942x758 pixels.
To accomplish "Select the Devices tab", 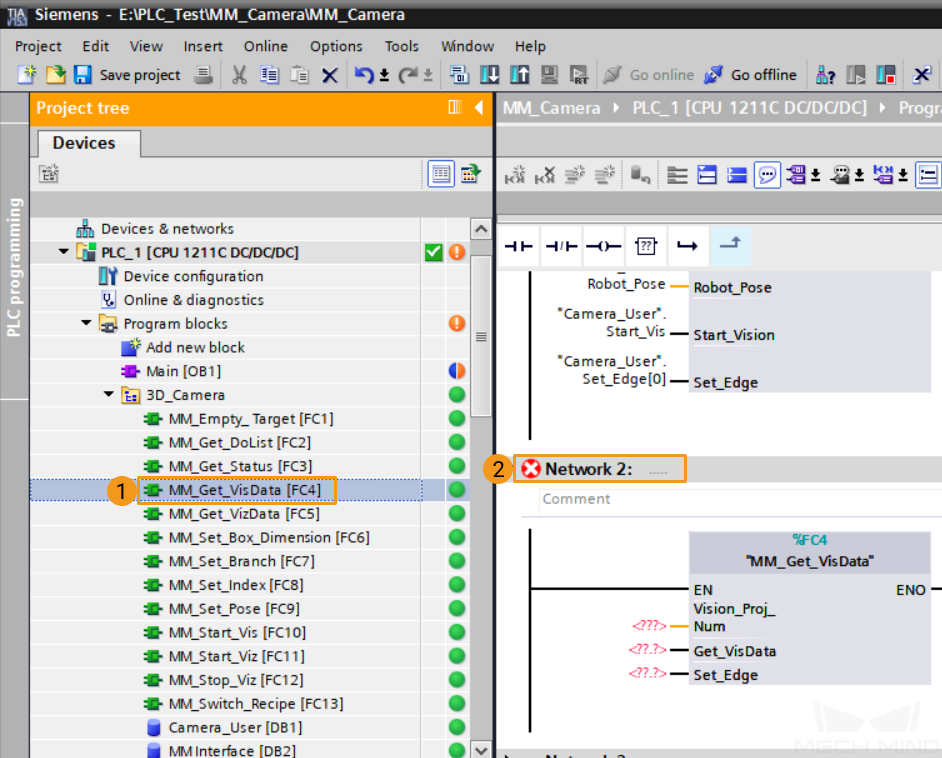I will click(x=90, y=143).
